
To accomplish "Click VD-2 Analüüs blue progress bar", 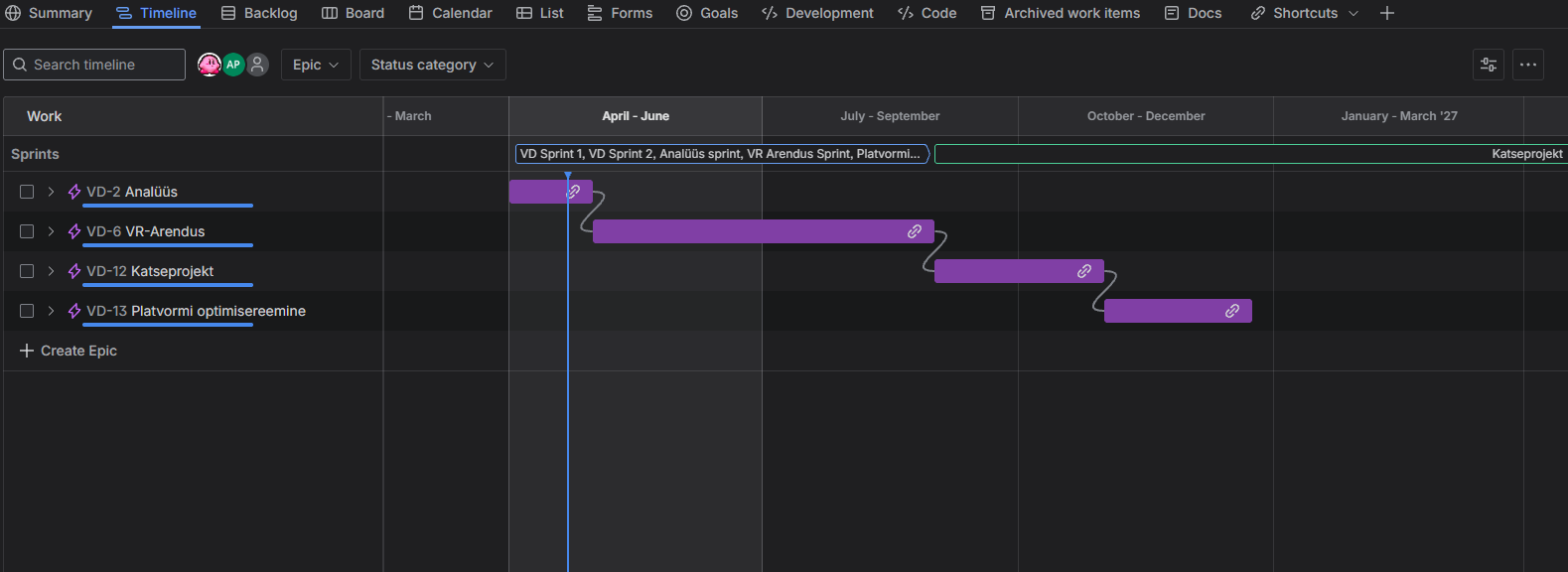I will (168, 206).
